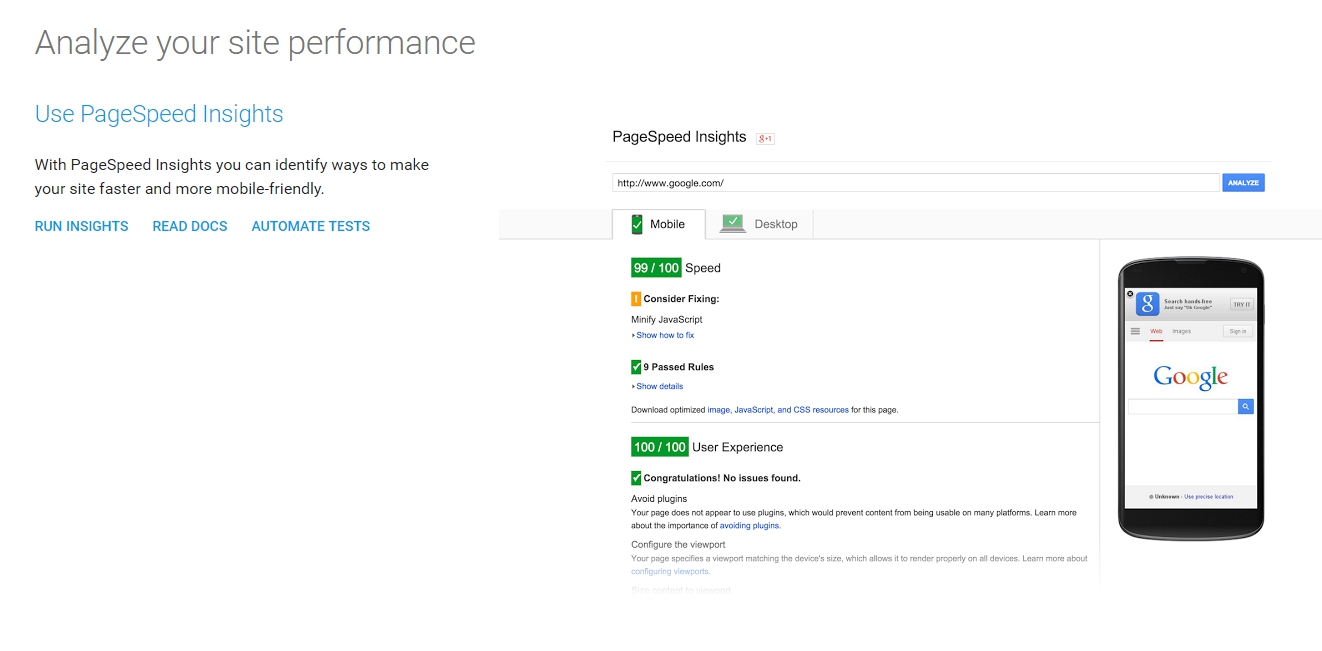Click the green 99 / 100 Speed score badge
The width and height of the screenshot is (1322, 651).
(656, 268)
